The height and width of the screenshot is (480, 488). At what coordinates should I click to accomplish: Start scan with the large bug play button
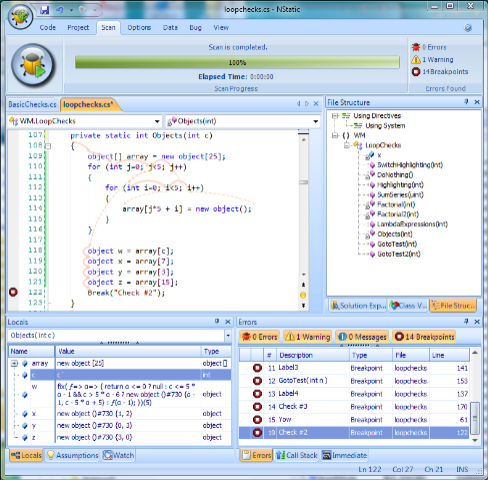tap(33, 65)
